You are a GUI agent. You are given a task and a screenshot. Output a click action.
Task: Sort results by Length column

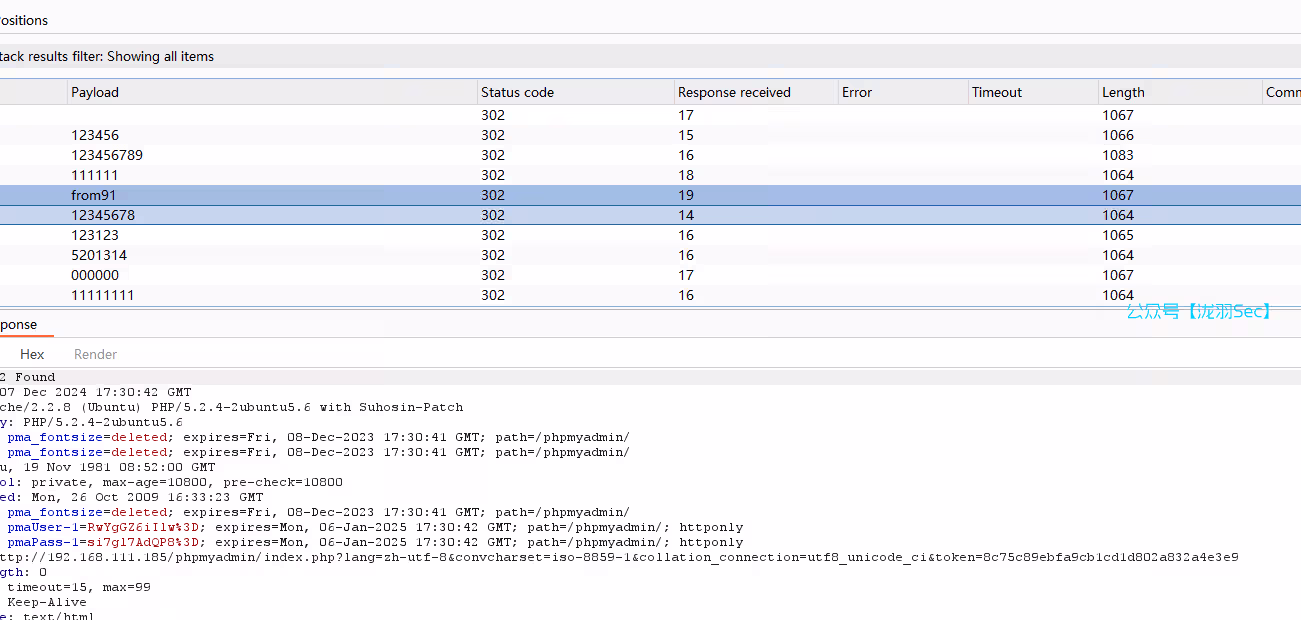point(1123,92)
